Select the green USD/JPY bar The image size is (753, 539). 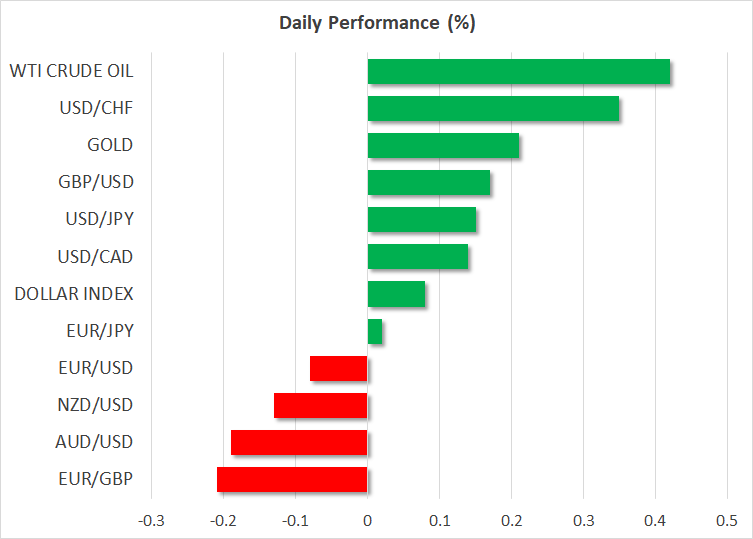coord(421,219)
